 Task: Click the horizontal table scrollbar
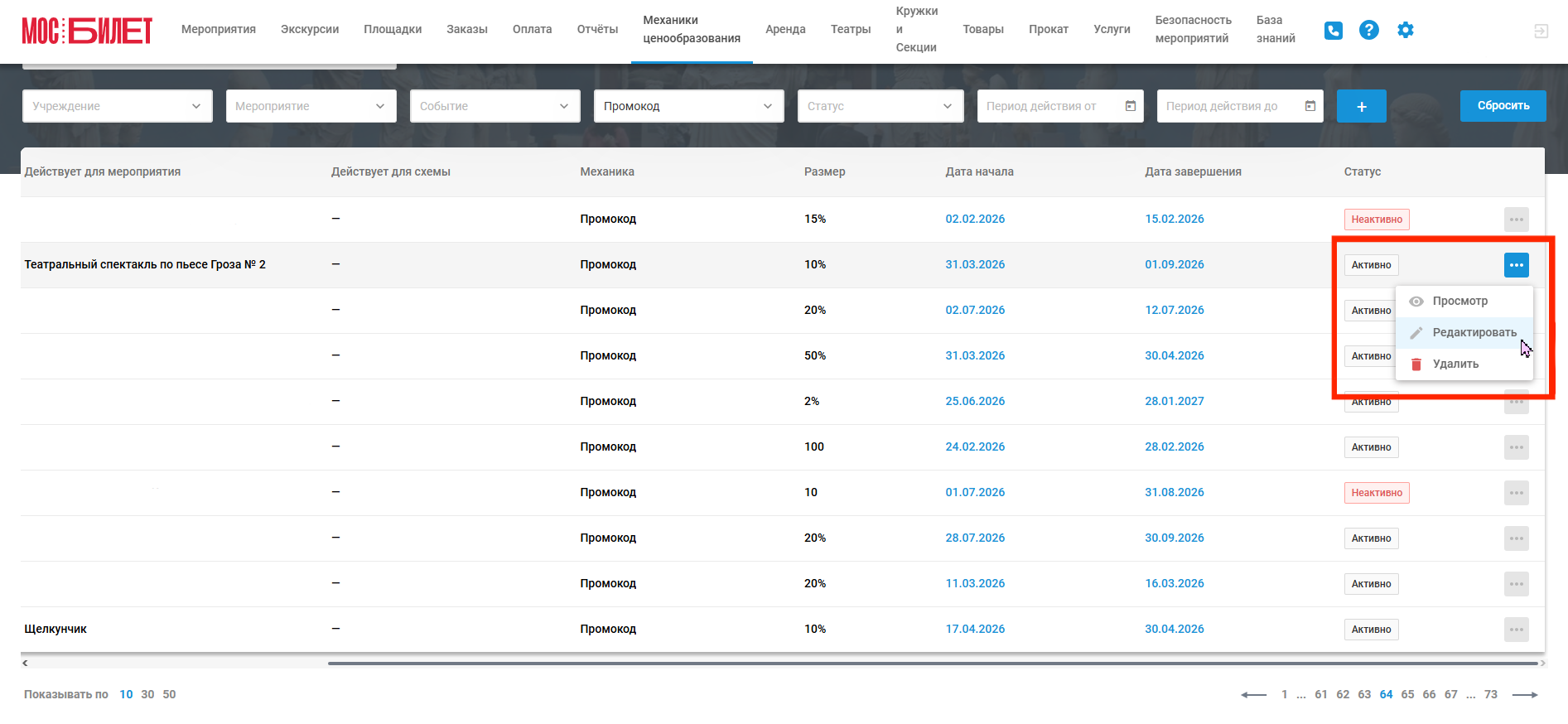[932, 664]
